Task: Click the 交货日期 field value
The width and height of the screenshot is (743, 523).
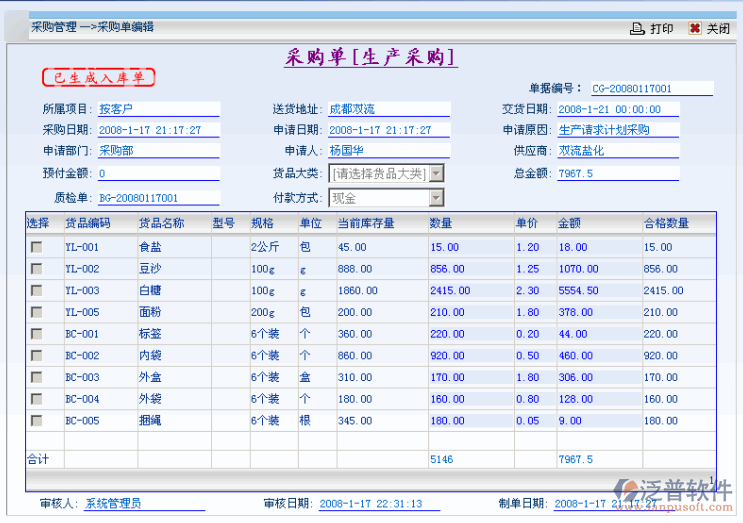Action: pyautogui.click(x=609, y=109)
